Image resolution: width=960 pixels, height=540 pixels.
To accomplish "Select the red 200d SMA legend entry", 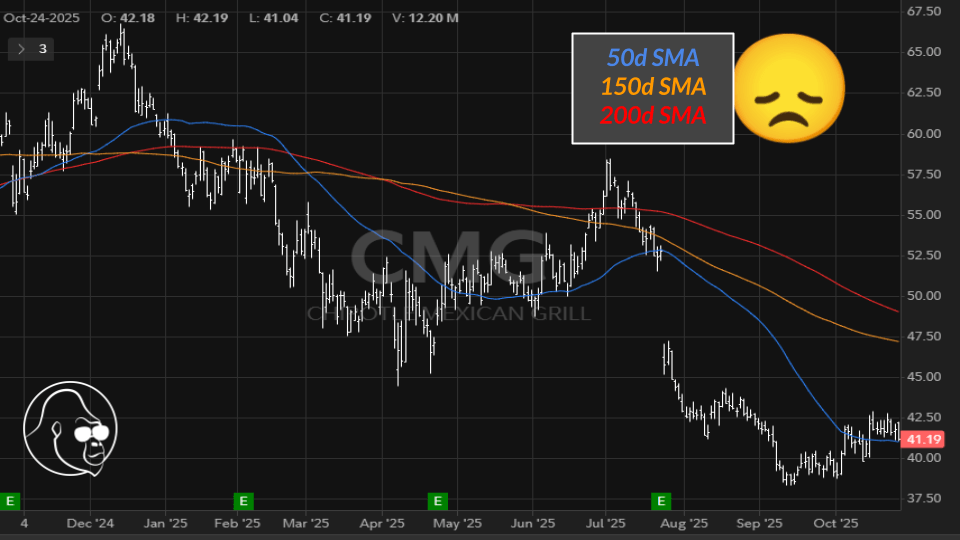I will tap(653, 115).
